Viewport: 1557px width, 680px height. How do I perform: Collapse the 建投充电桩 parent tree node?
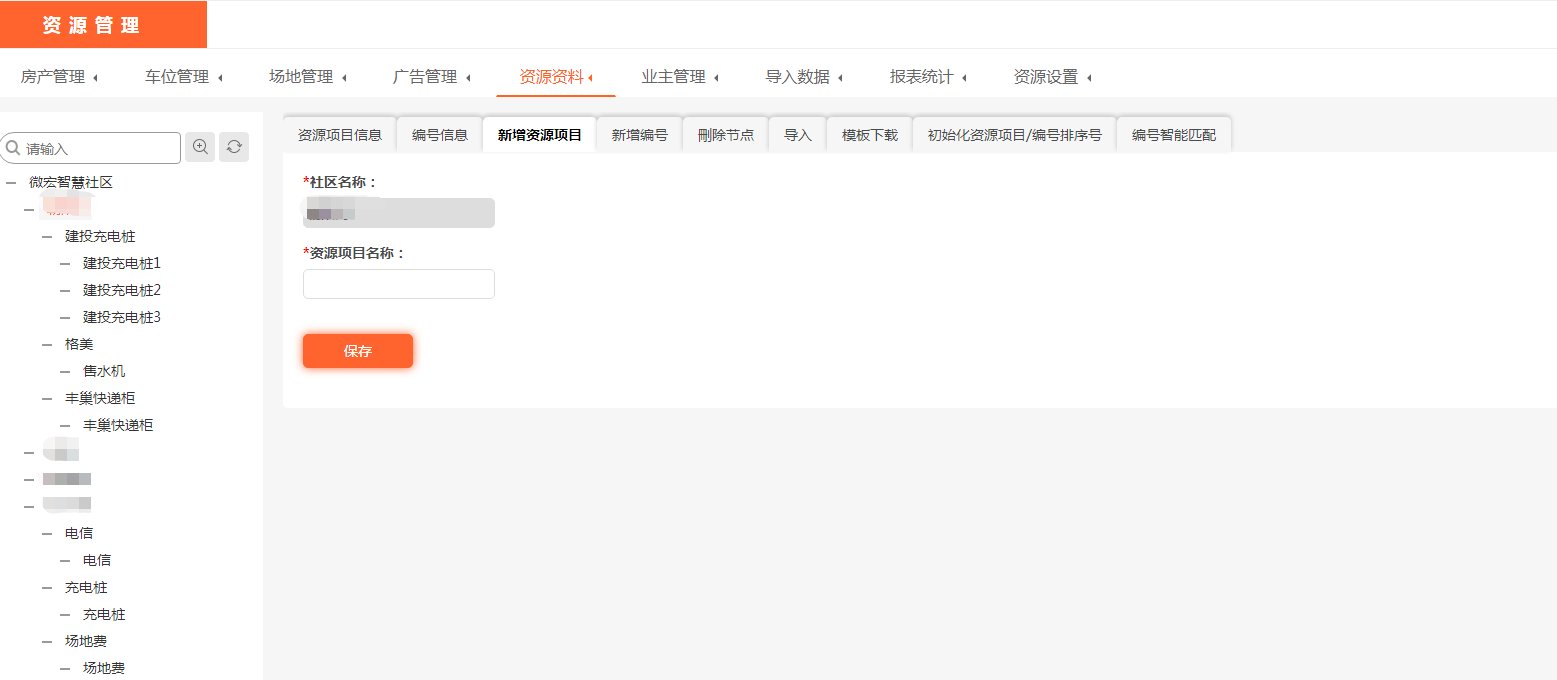47,237
